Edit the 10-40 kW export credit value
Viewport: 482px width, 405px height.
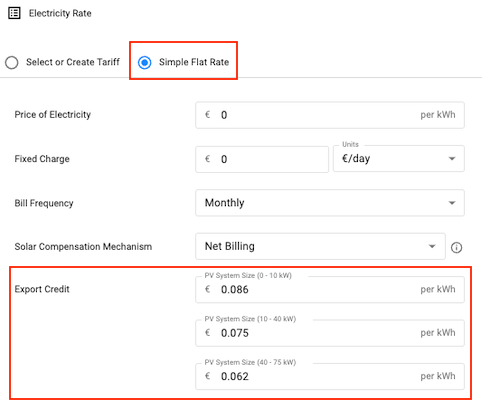click(x=330, y=333)
